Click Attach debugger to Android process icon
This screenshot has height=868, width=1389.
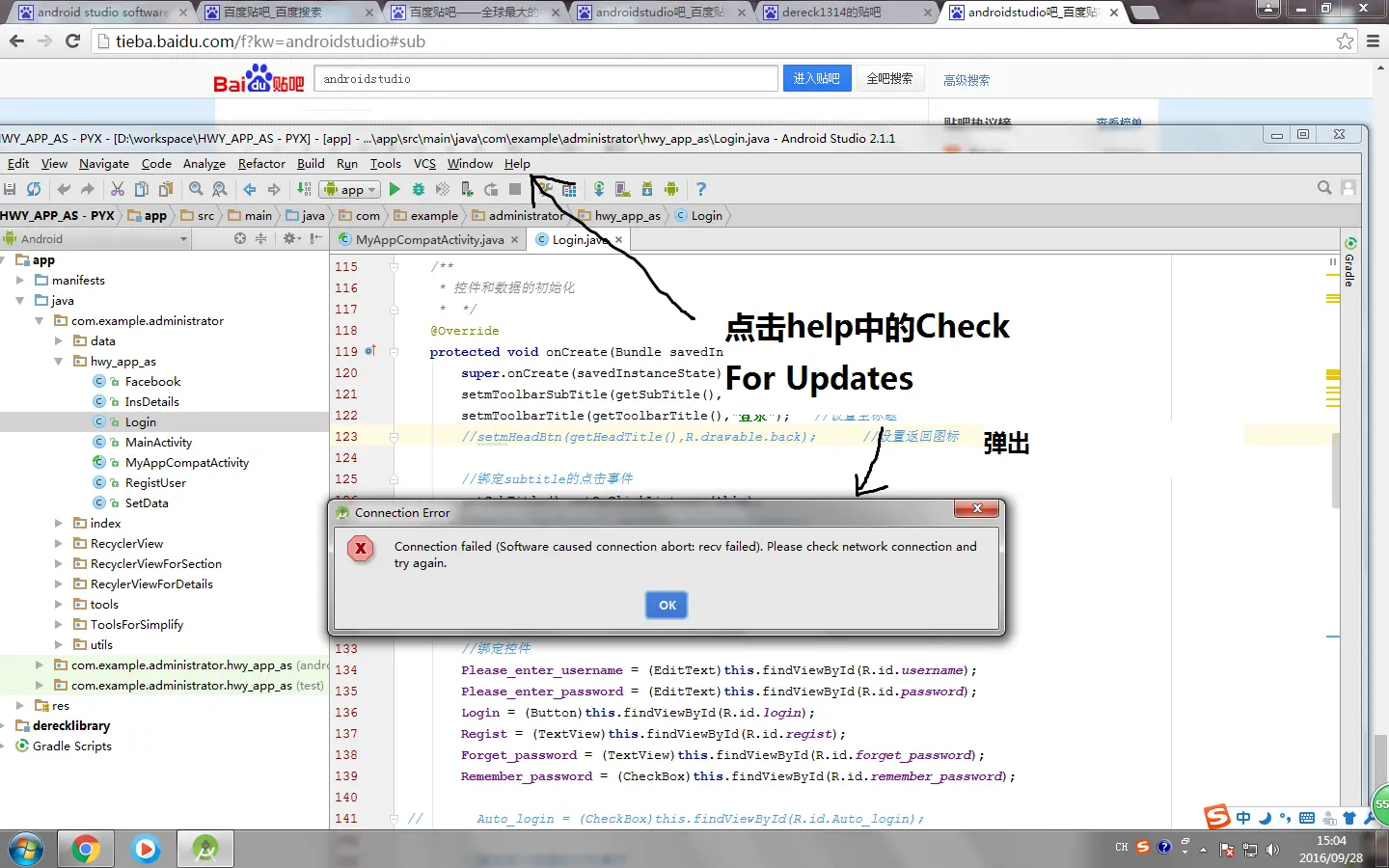(467, 189)
